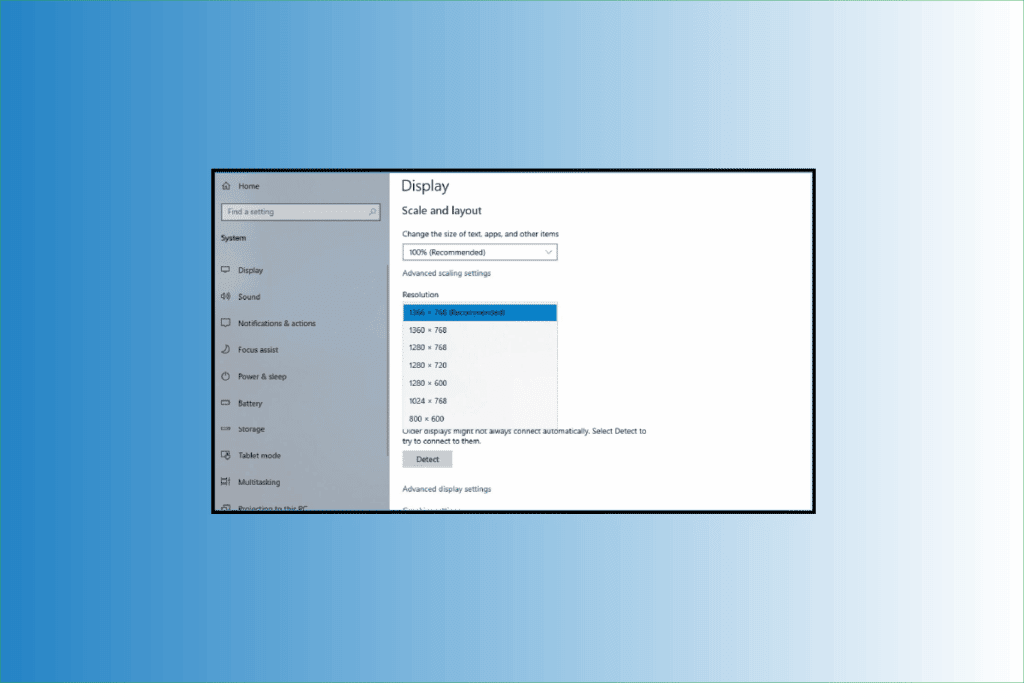1024x683 pixels.
Task: Click the scale dropdown chevron arrow
Action: tap(549, 252)
